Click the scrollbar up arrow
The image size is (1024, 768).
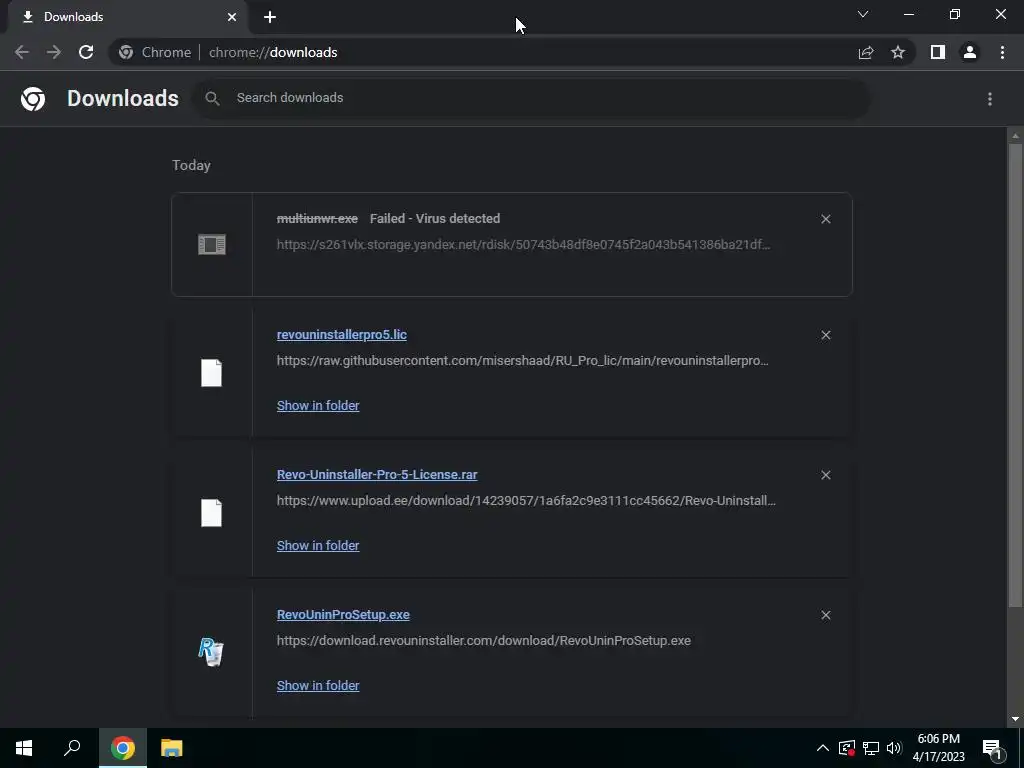point(1015,136)
